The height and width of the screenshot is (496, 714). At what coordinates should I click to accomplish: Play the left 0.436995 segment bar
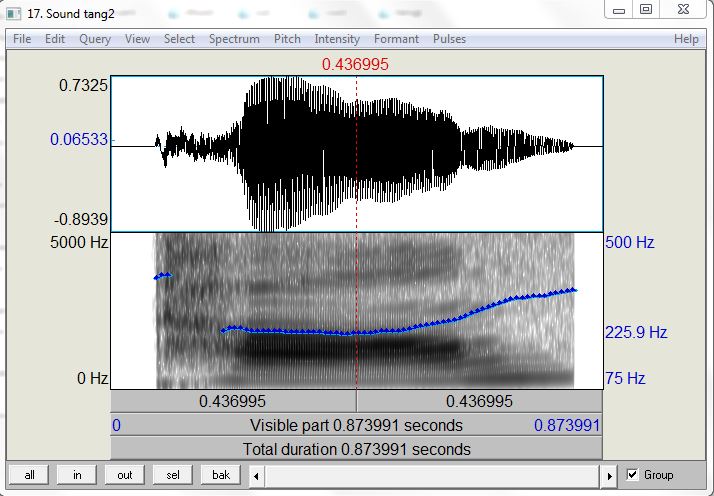pyautogui.click(x=233, y=401)
